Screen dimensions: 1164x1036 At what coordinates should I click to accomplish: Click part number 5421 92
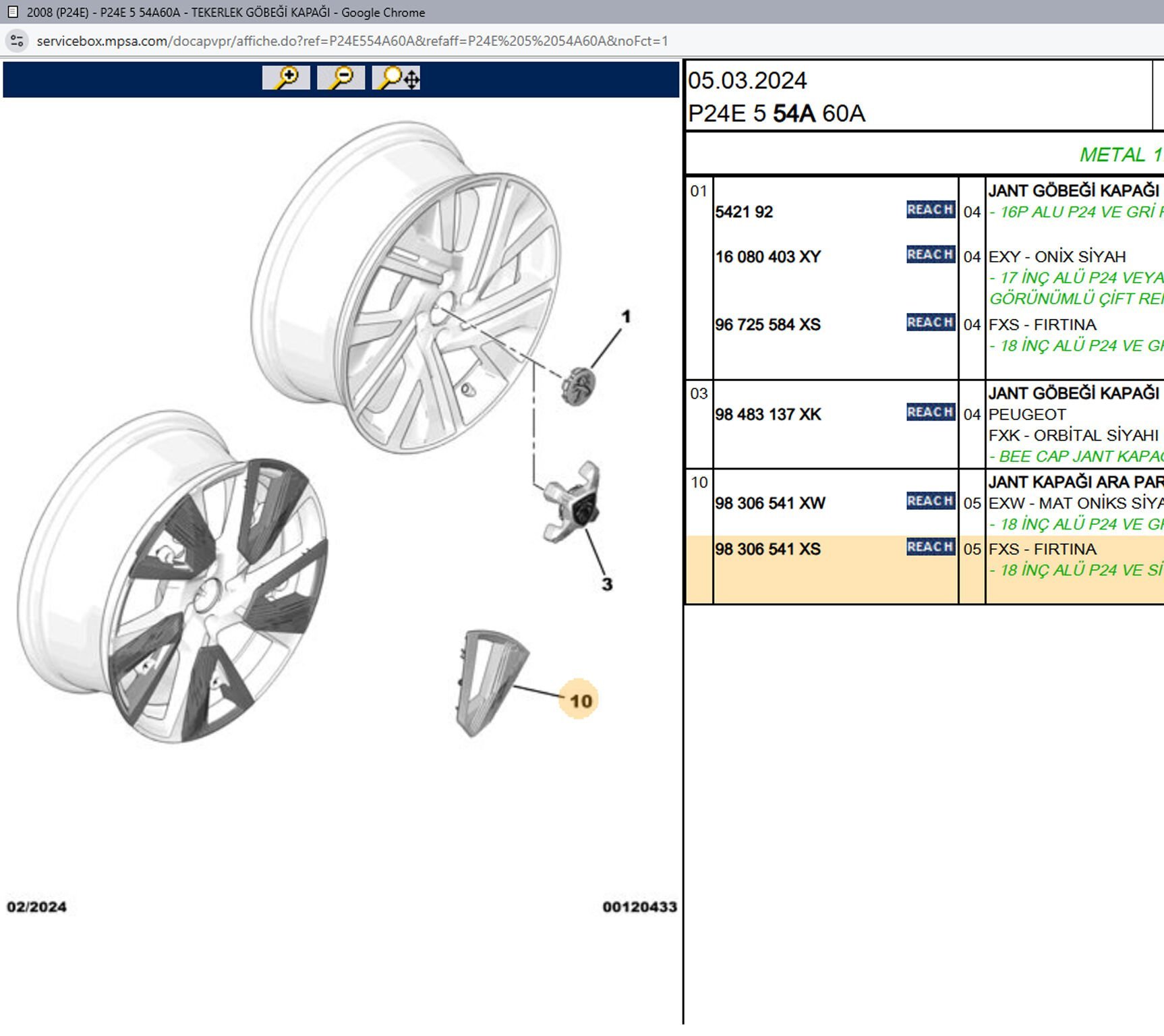[744, 212]
